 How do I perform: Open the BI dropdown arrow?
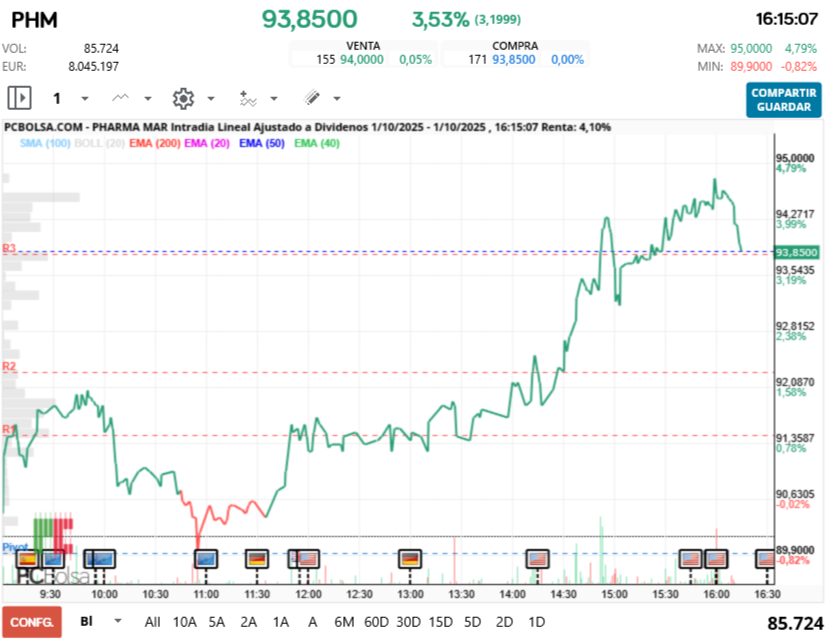coord(119,621)
